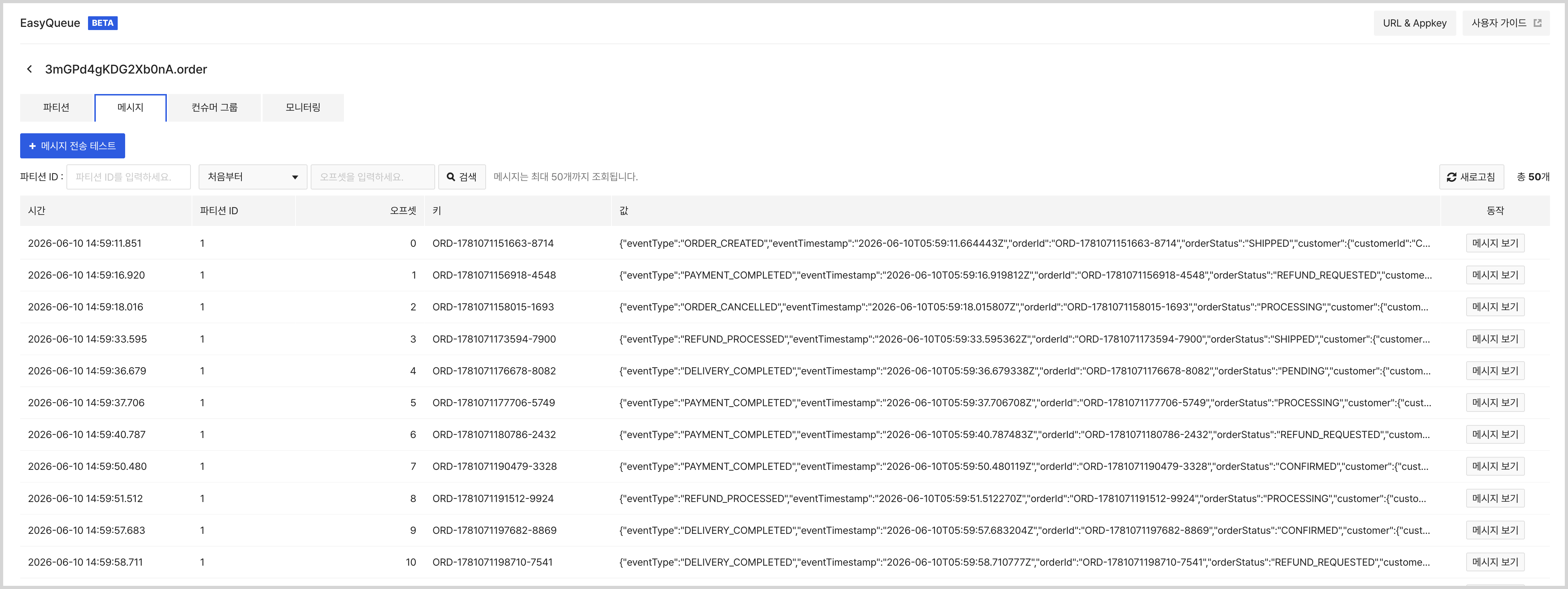Click key ORD-1781071180786-2432
This screenshot has height=589, width=1568.
tap(494, 435)
